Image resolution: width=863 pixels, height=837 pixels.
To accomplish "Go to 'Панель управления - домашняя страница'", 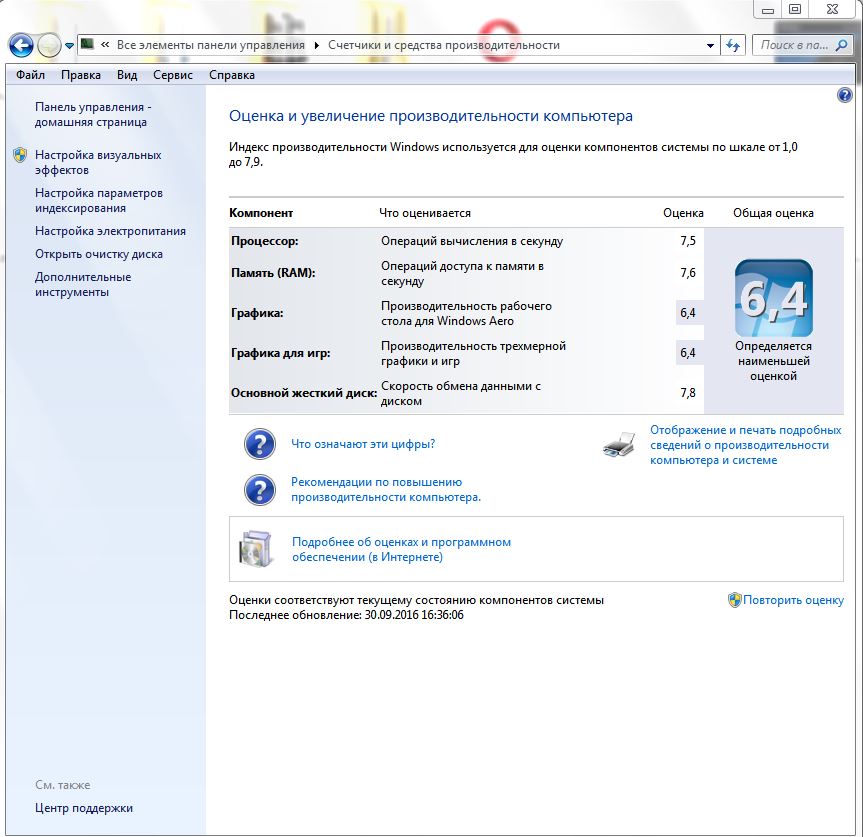I will click(x=93, y=114).
